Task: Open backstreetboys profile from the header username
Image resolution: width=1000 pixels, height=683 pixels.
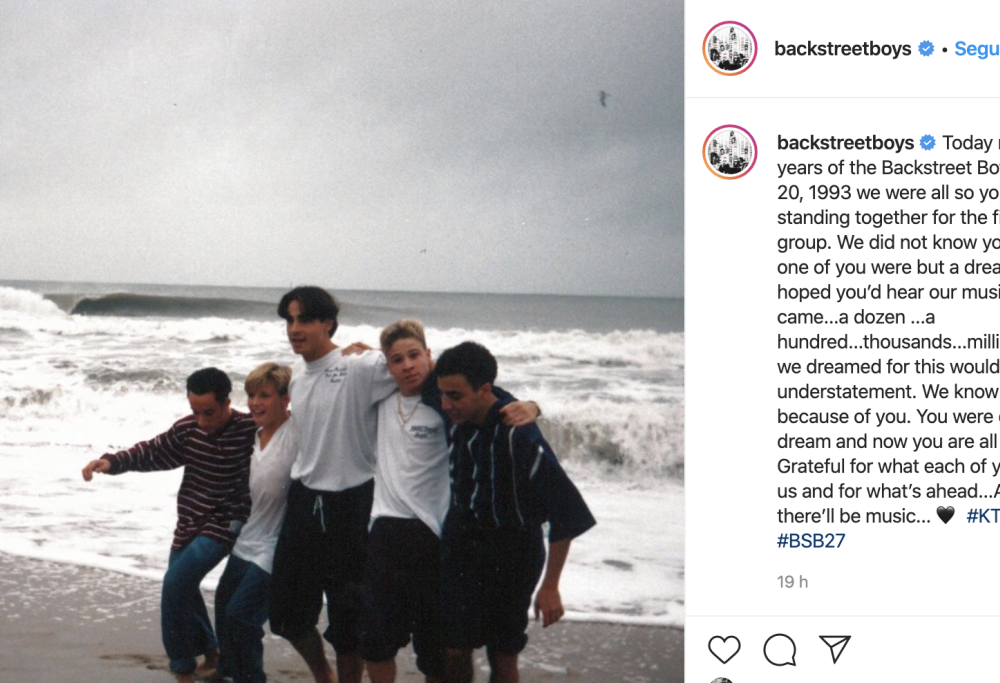Action: coord(843,49)
